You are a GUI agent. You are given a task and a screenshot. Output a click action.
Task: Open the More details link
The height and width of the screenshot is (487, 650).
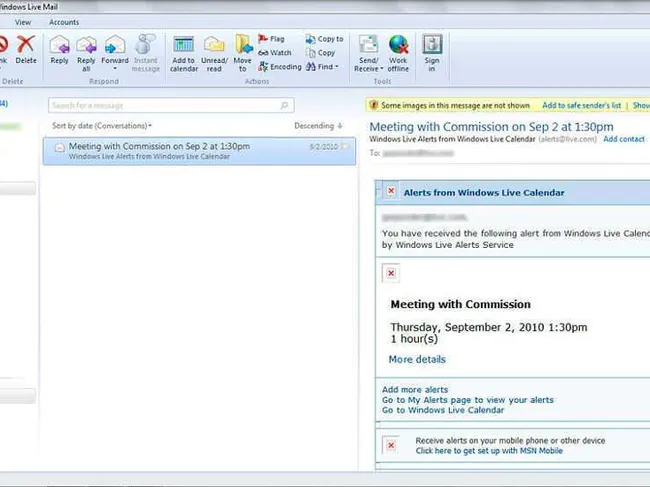click(x=417, y=359)
